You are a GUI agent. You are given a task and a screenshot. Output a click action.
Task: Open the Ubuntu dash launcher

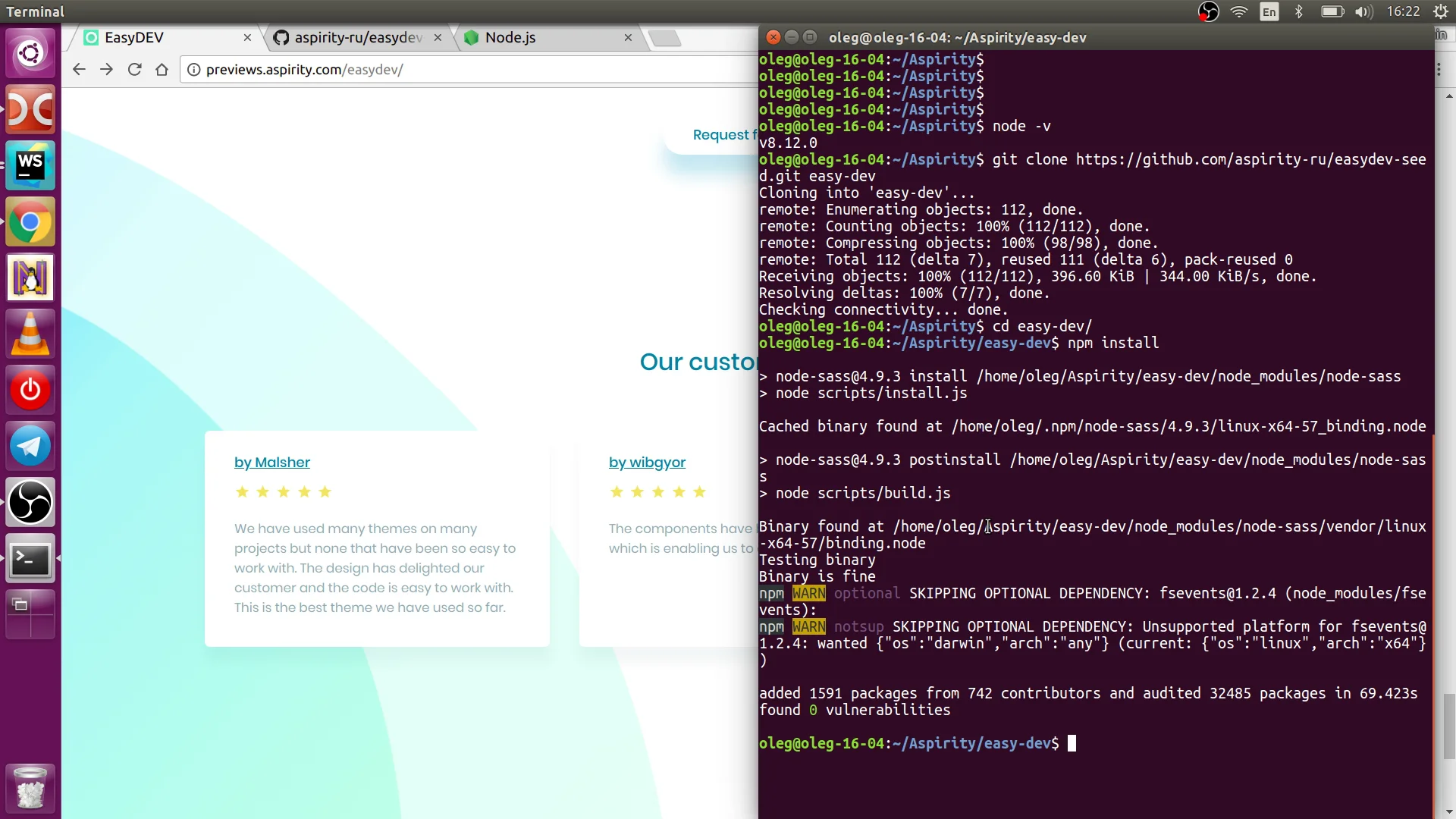[x=30, y=52]
